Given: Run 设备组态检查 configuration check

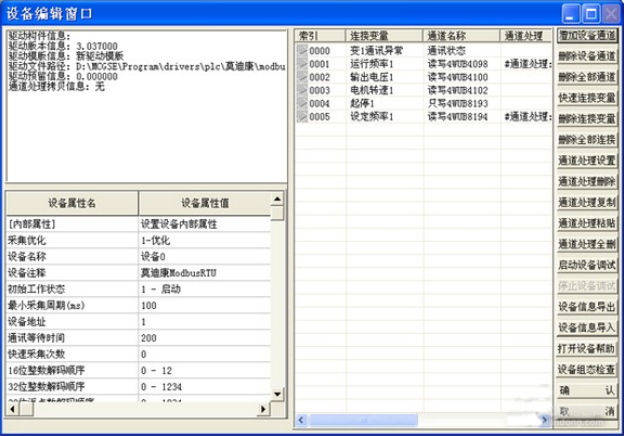Looking at the screenshot, I should click(x=586, y=369).
